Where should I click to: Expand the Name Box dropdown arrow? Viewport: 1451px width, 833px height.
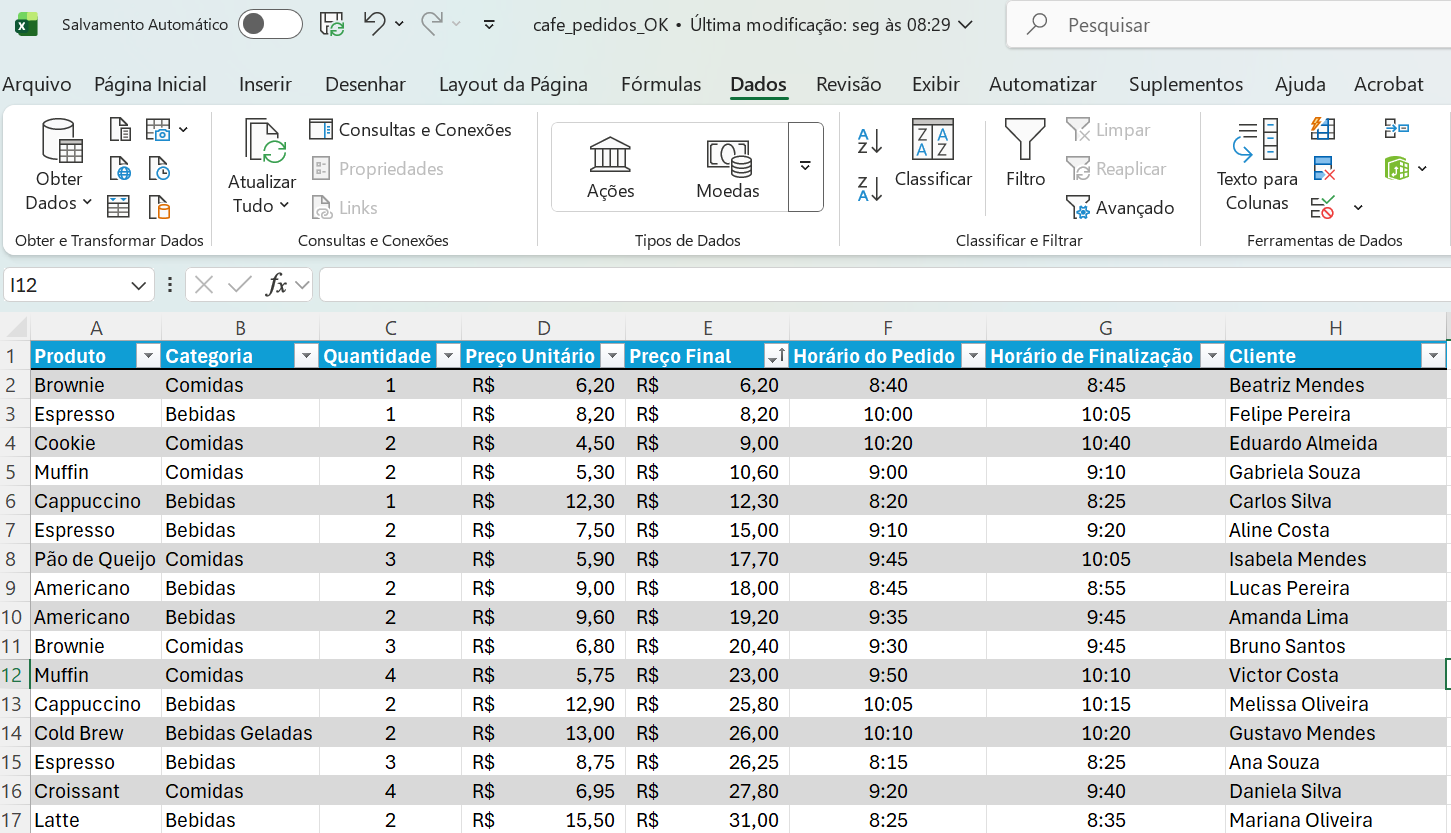138,286
